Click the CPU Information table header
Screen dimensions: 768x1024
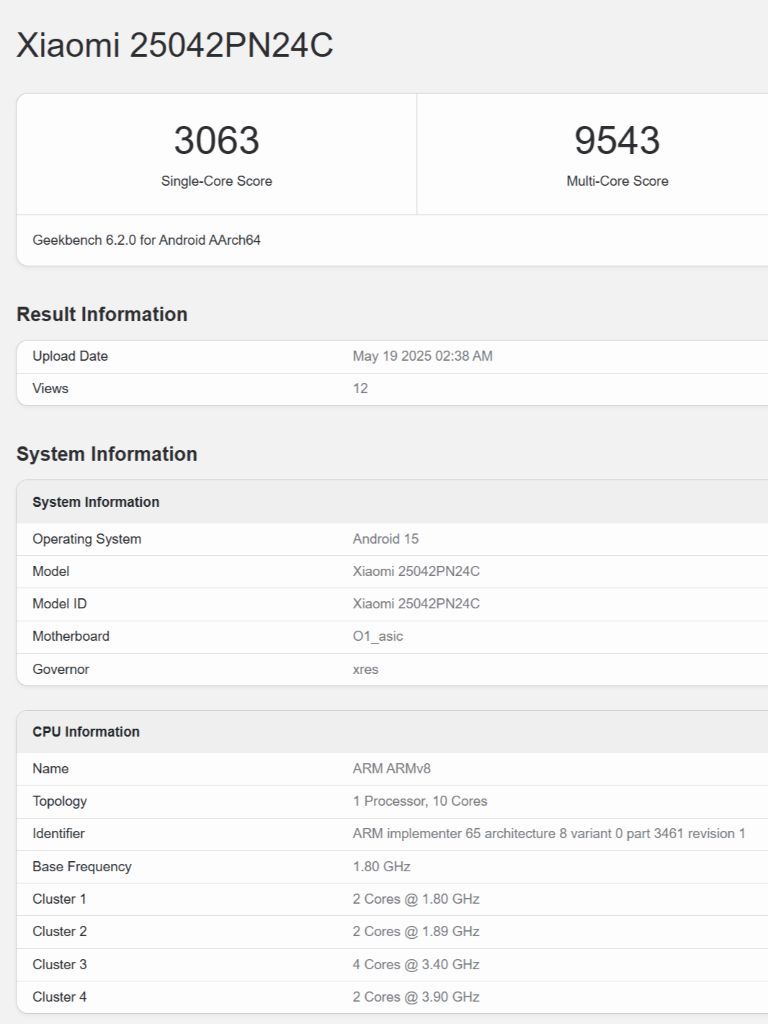pyautogui.click(x=86, y=732)
